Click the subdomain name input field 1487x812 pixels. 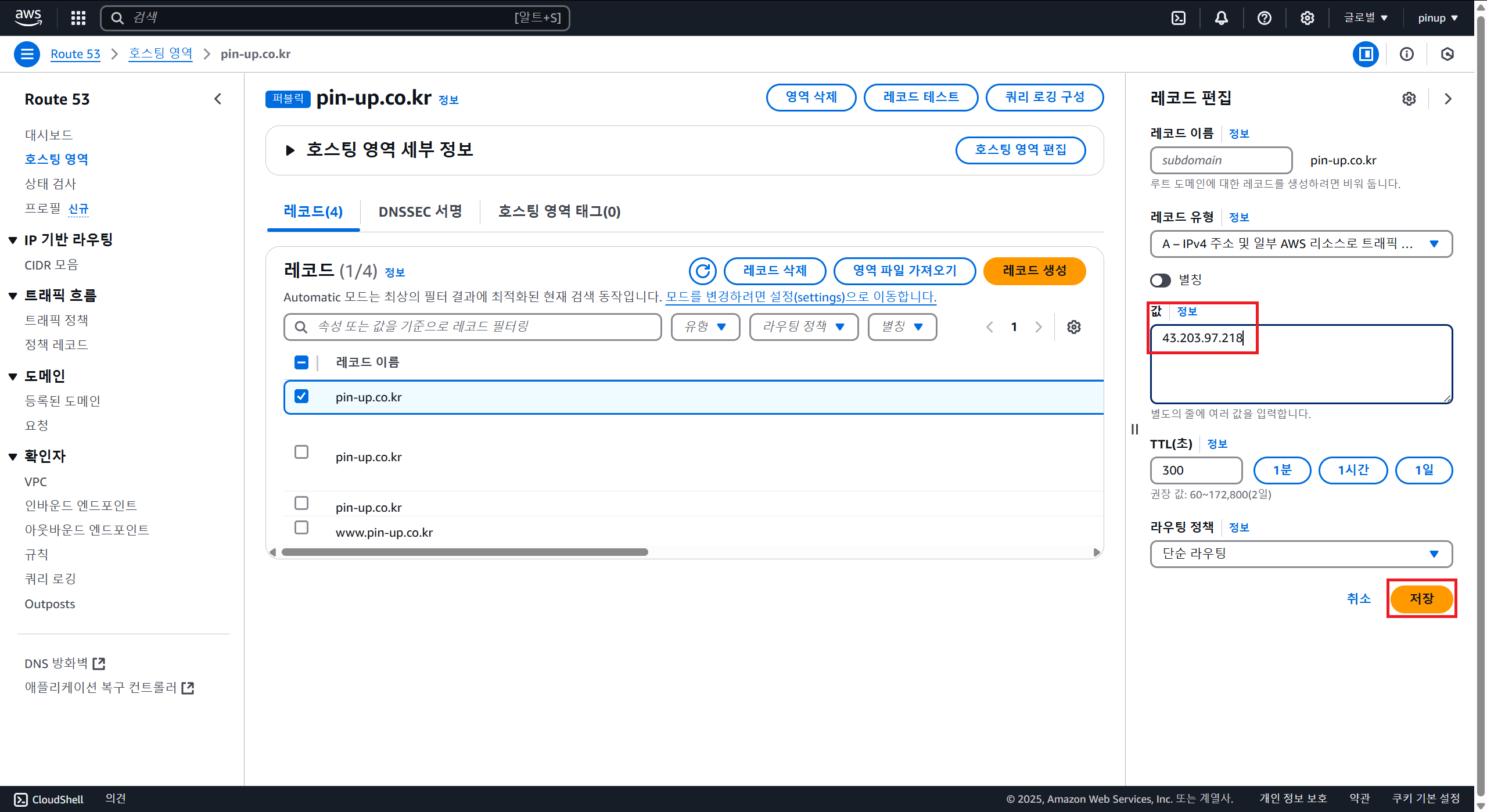pos(1221,160)
